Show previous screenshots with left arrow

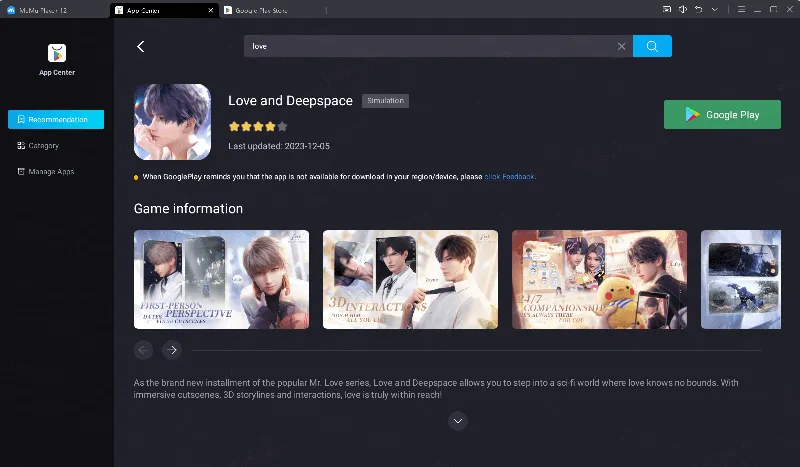143,350
